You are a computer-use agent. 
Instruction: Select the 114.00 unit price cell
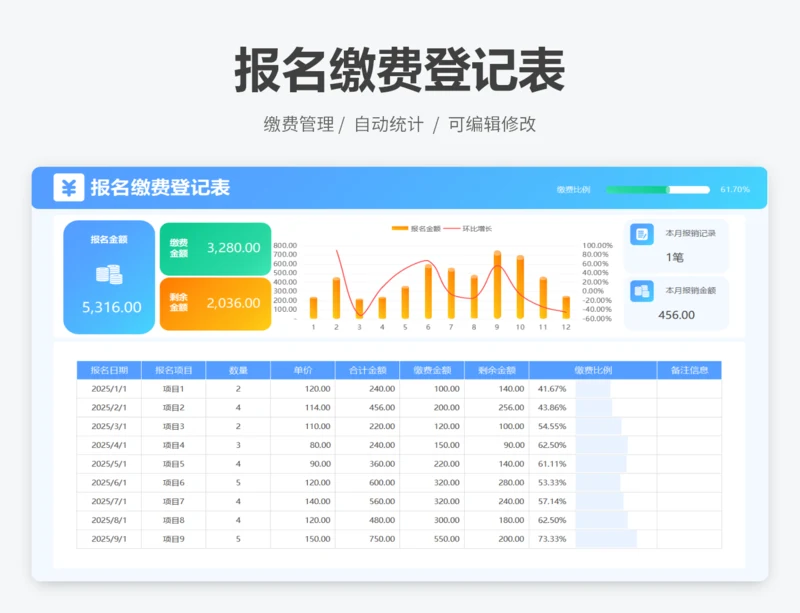click(303, 408)
